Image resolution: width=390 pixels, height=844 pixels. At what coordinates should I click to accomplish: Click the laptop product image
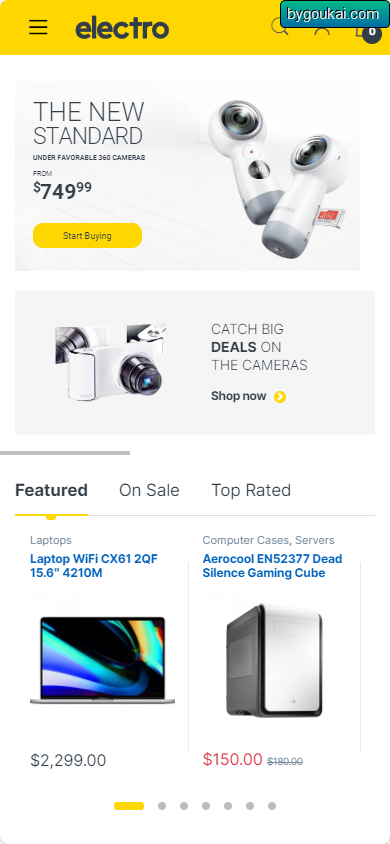click(102, 660)
